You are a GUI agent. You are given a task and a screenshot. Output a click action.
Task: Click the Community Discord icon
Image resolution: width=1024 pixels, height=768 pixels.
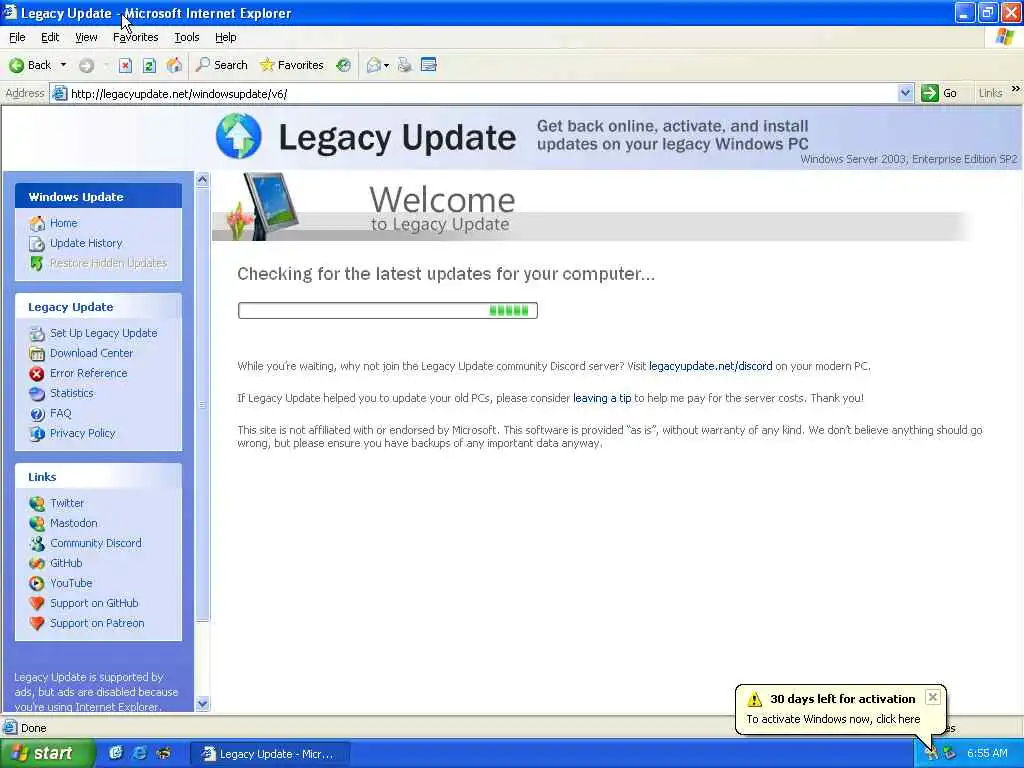[37, 543]
